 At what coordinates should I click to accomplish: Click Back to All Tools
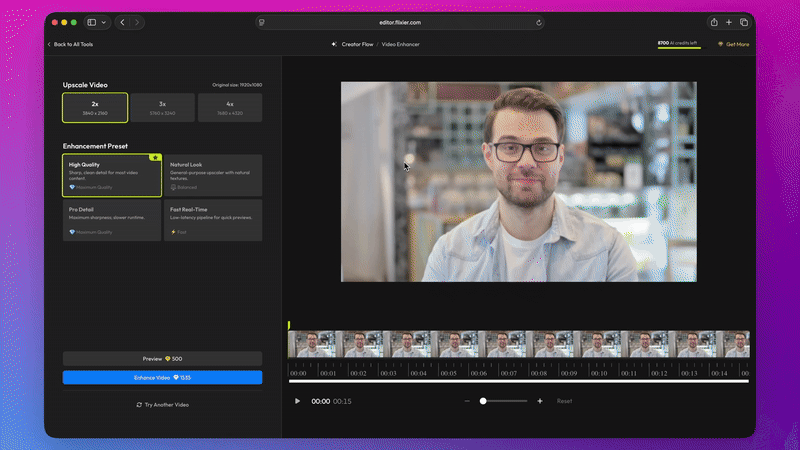[x=72, y=44]
